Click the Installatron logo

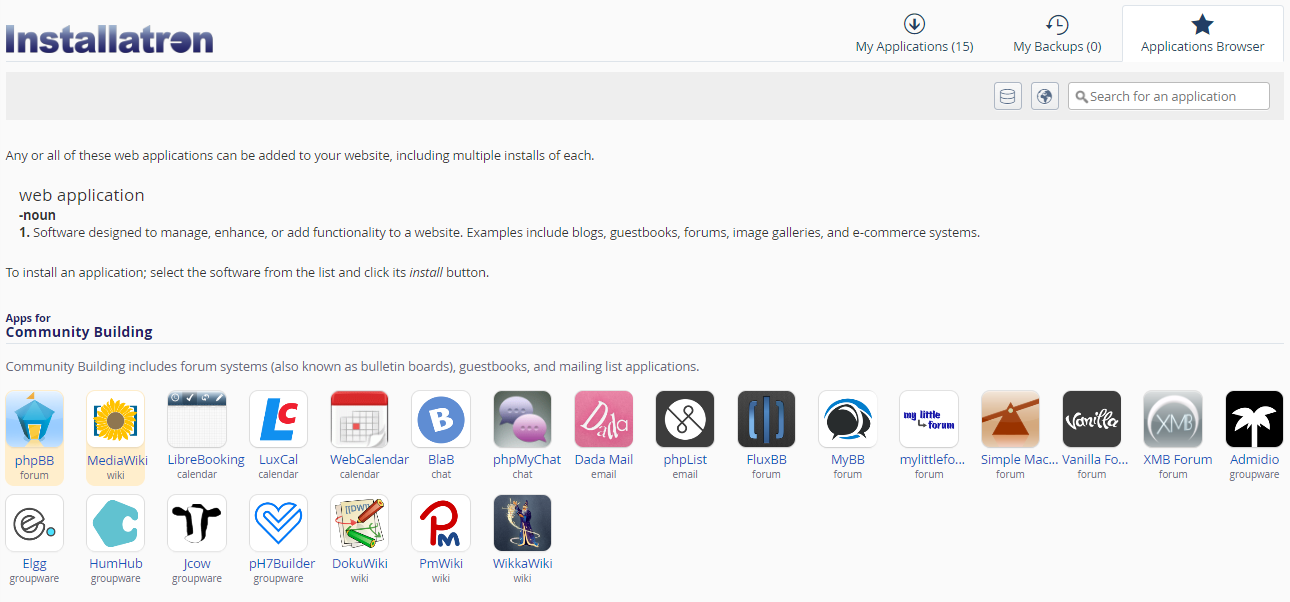pyautogui.click(x=109, y=38)
